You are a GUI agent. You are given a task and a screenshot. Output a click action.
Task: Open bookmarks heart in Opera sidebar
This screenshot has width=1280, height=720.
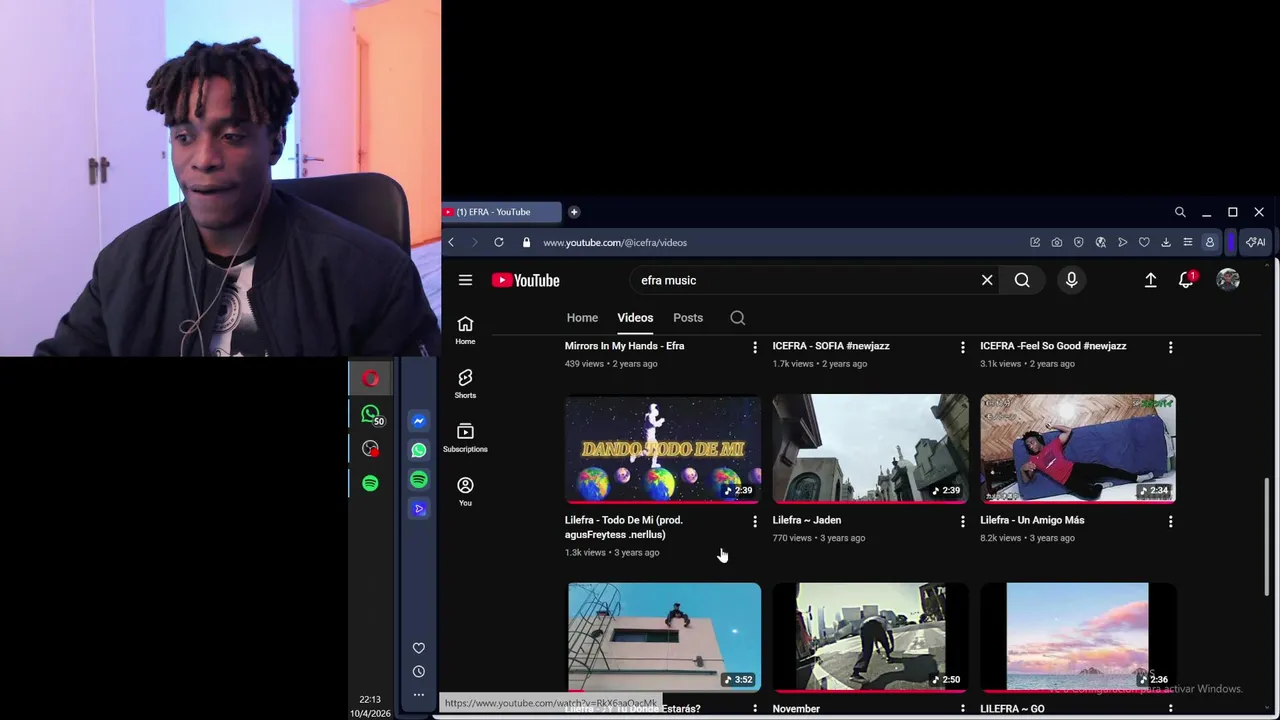click(x=419, y=648)
